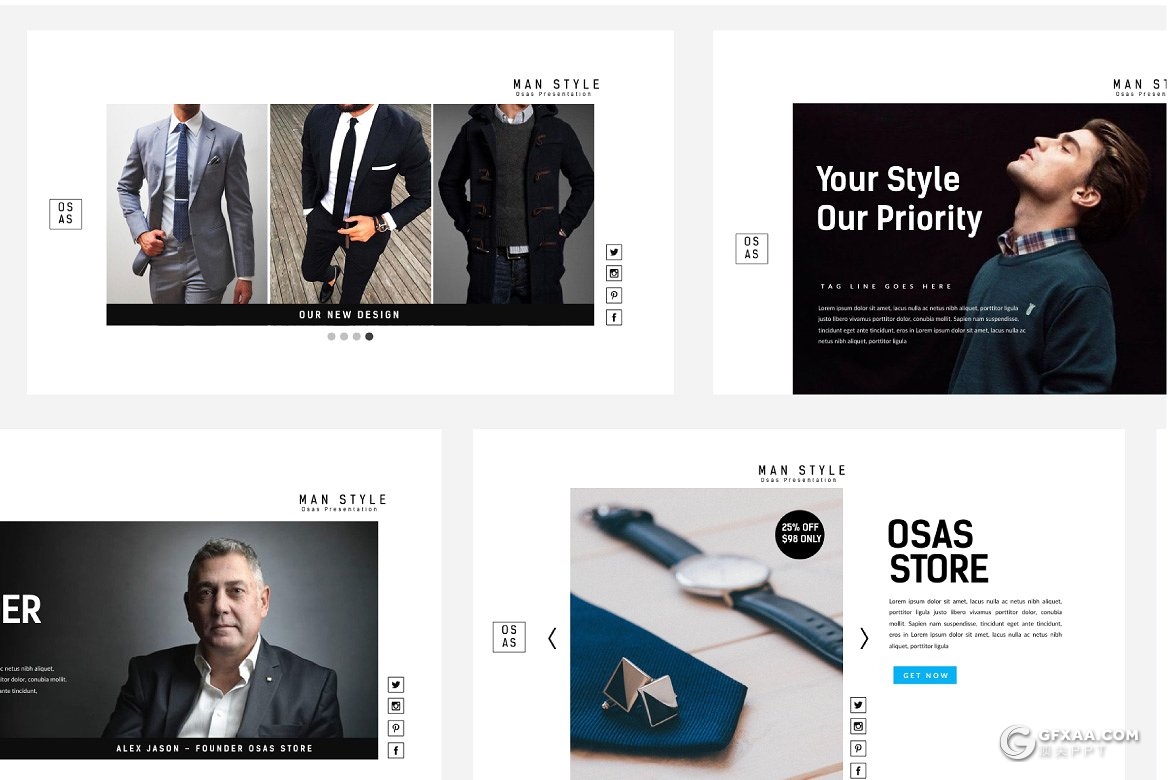Select the second carousel dot under Our New Design

344,337
